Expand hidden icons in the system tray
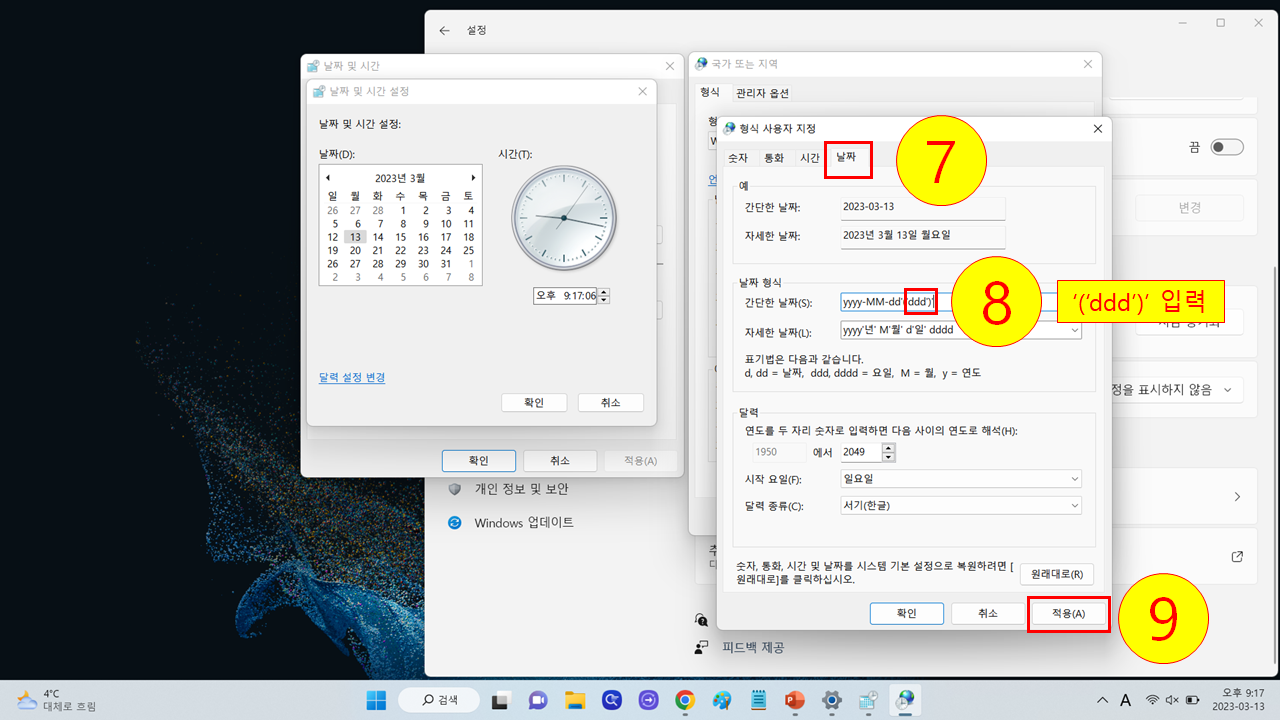The height and width of the screenshot is (720, 1280). click(1102, 700)
